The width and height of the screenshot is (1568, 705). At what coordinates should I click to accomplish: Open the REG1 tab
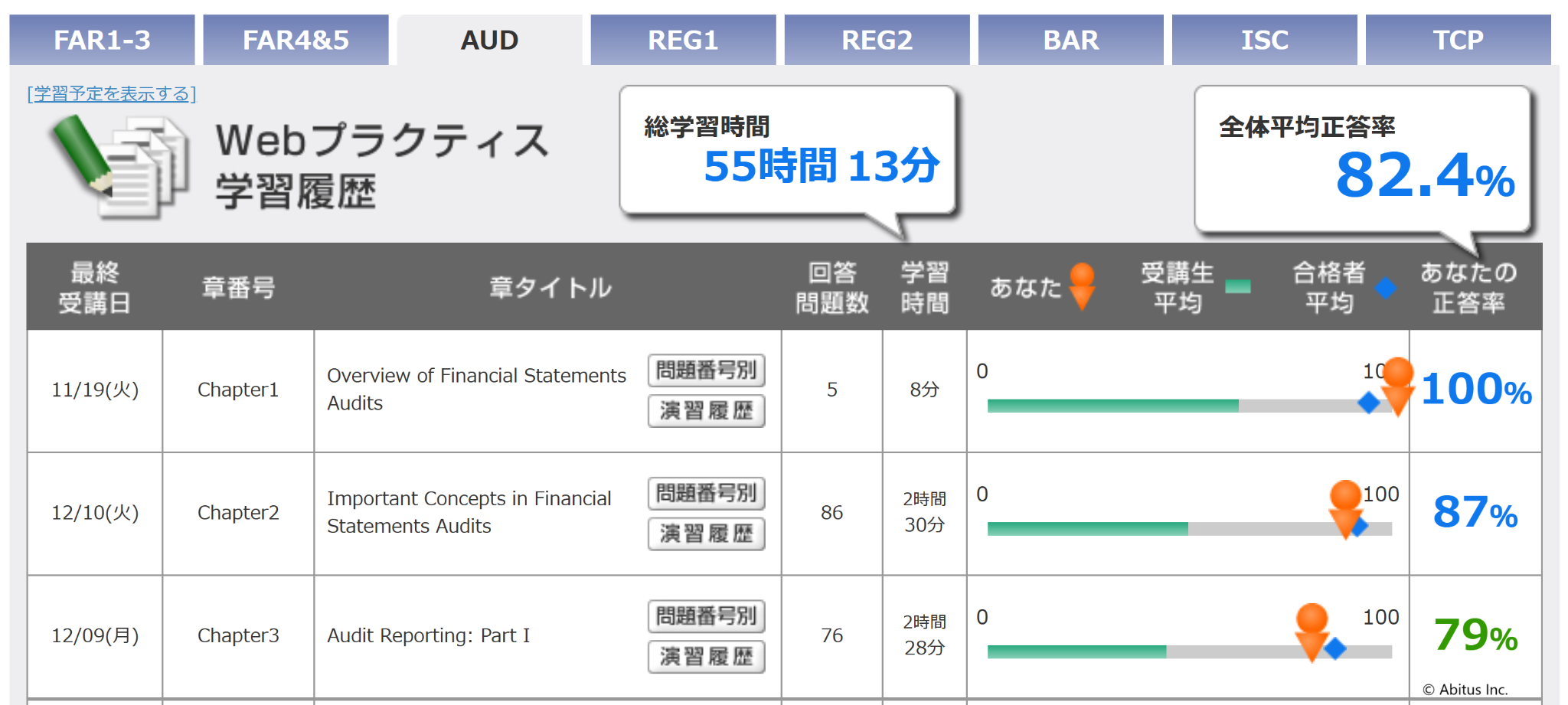coord(683,40)
